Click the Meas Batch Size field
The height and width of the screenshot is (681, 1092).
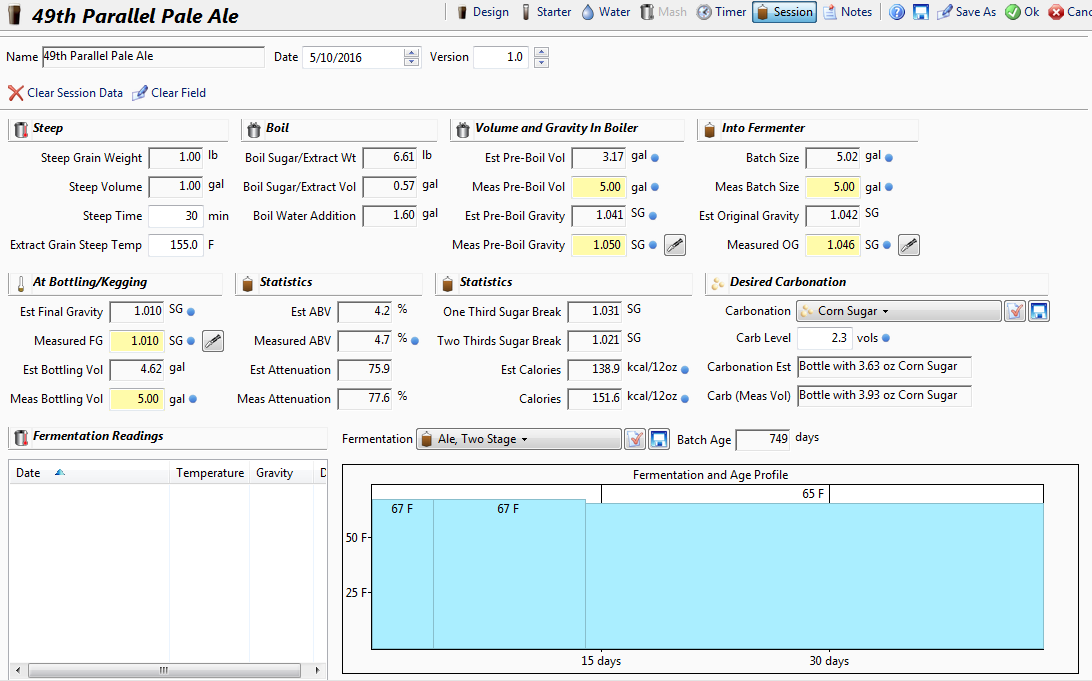point(832,187)
